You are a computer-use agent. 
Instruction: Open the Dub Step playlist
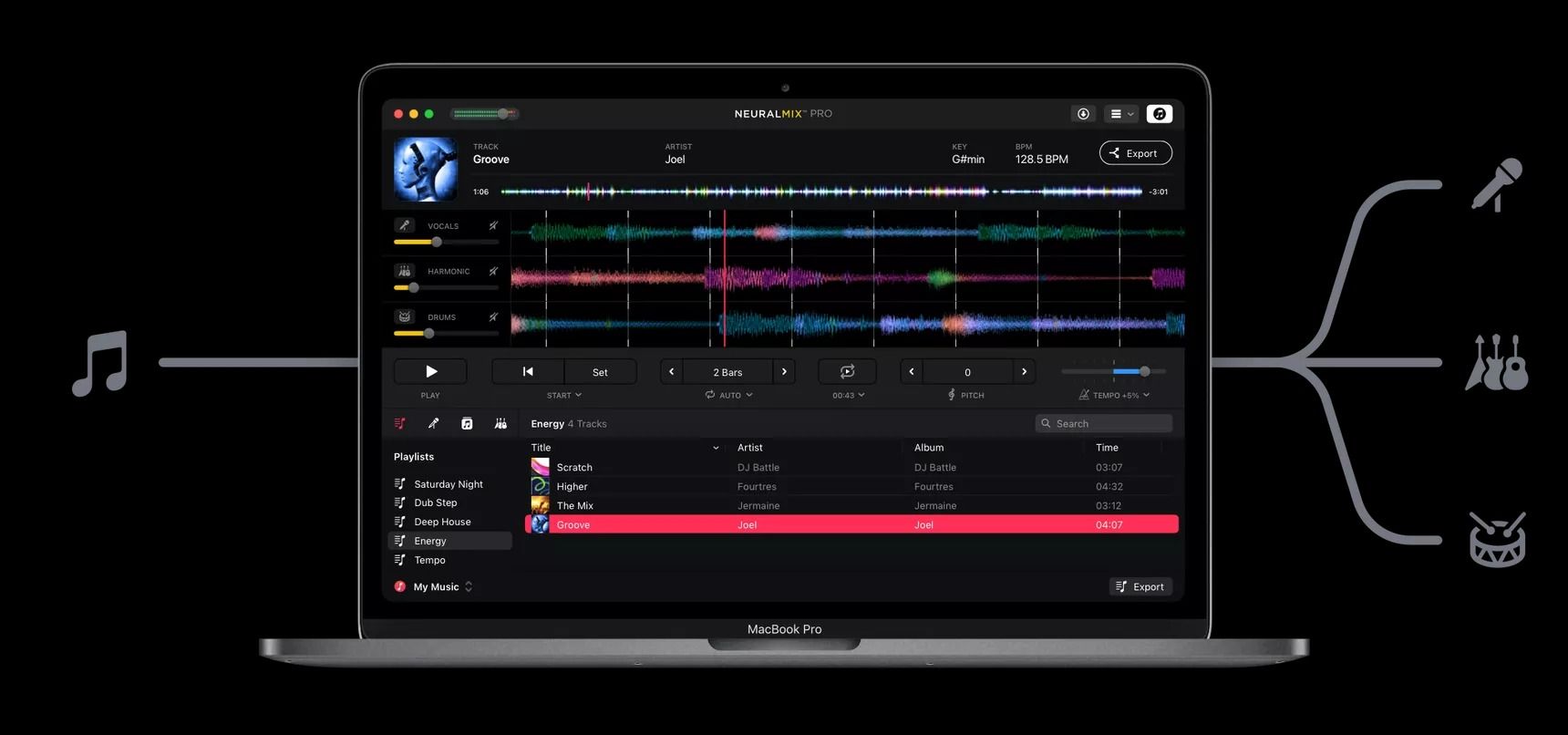pos(450,502)
